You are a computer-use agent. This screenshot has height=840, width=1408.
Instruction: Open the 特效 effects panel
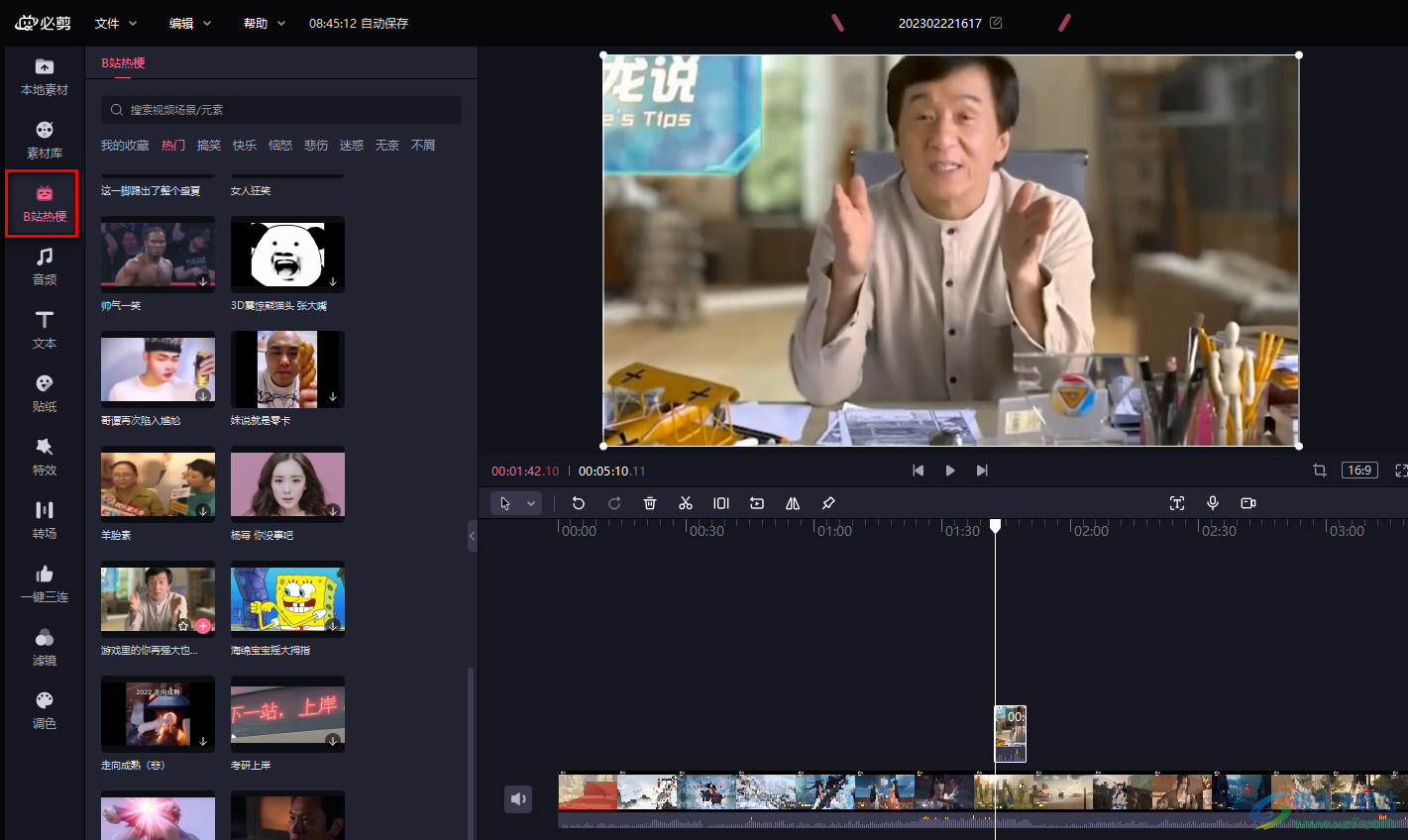click(45, 457)
